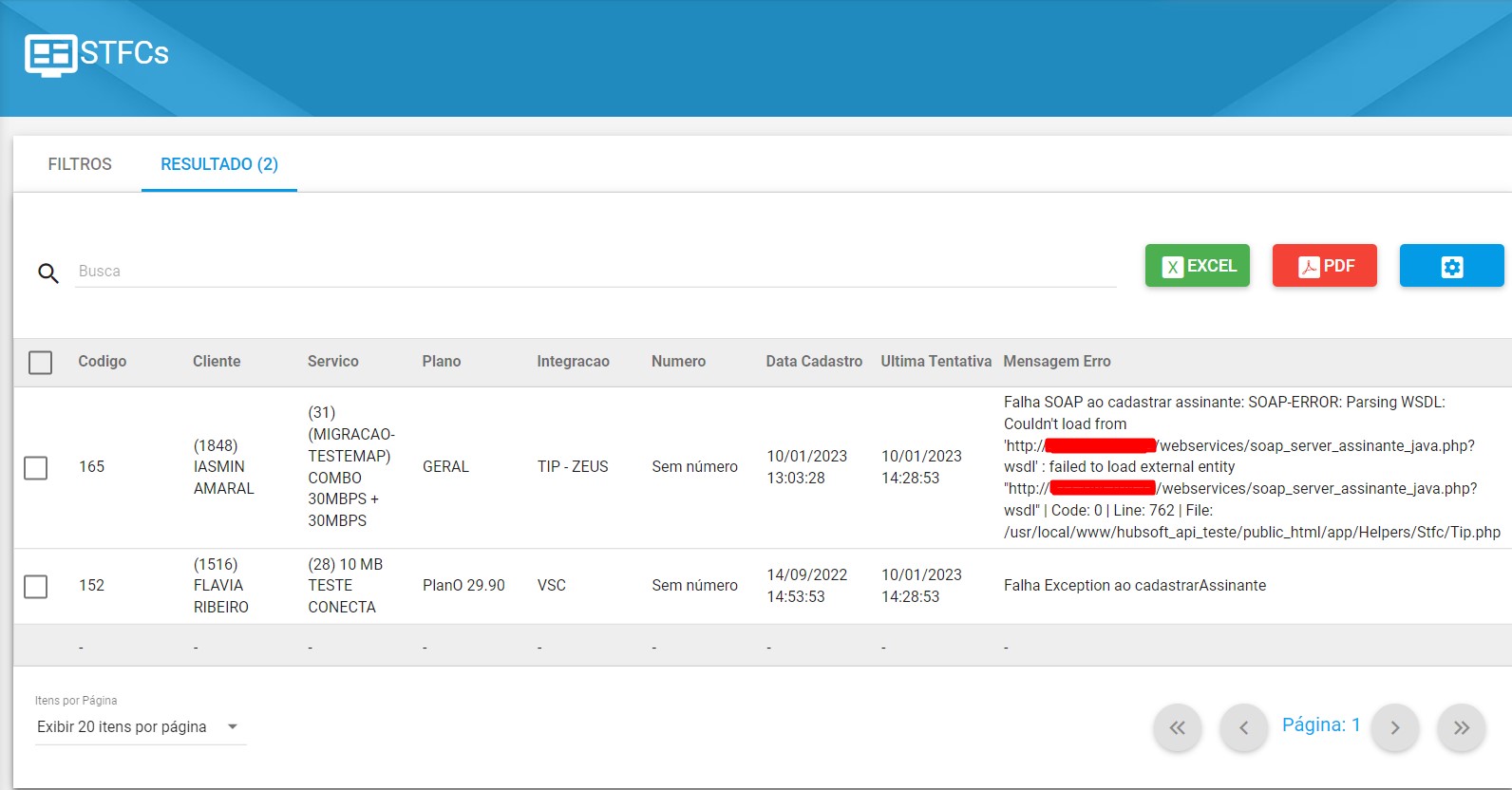Image resolution: width=1512 pixels, height=790 pixels.
Task: Click the client cell (1516) FLAVIA RIBEIRO
Action: (221, 586)
